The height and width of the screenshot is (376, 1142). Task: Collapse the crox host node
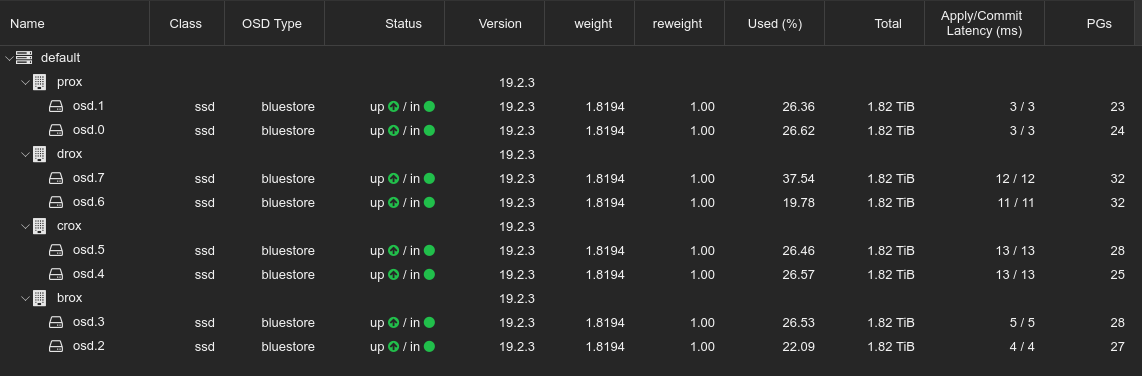click(25, 227)
